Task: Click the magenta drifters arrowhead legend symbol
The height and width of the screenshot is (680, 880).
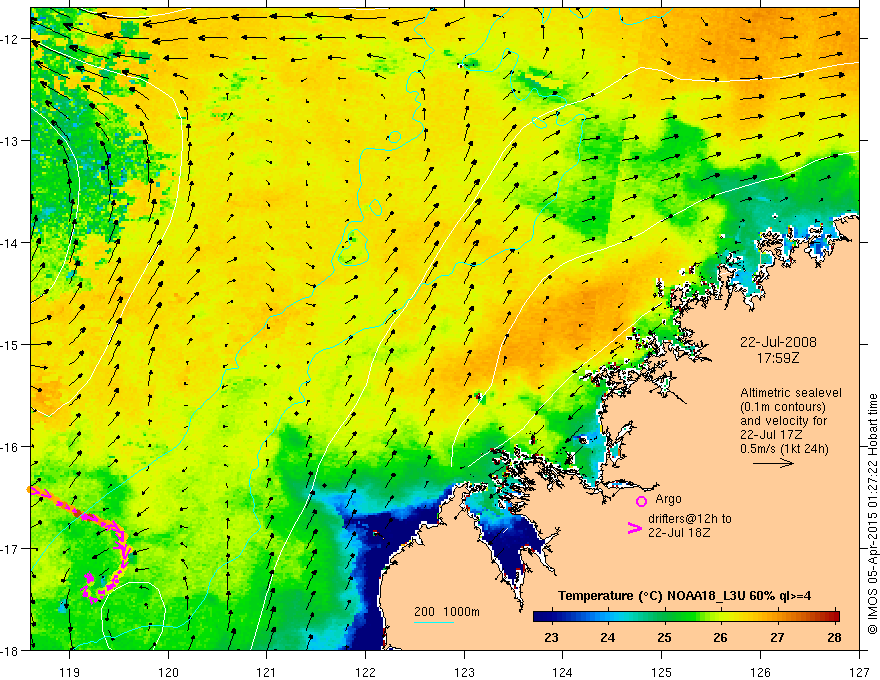Action: click(634, 528)
